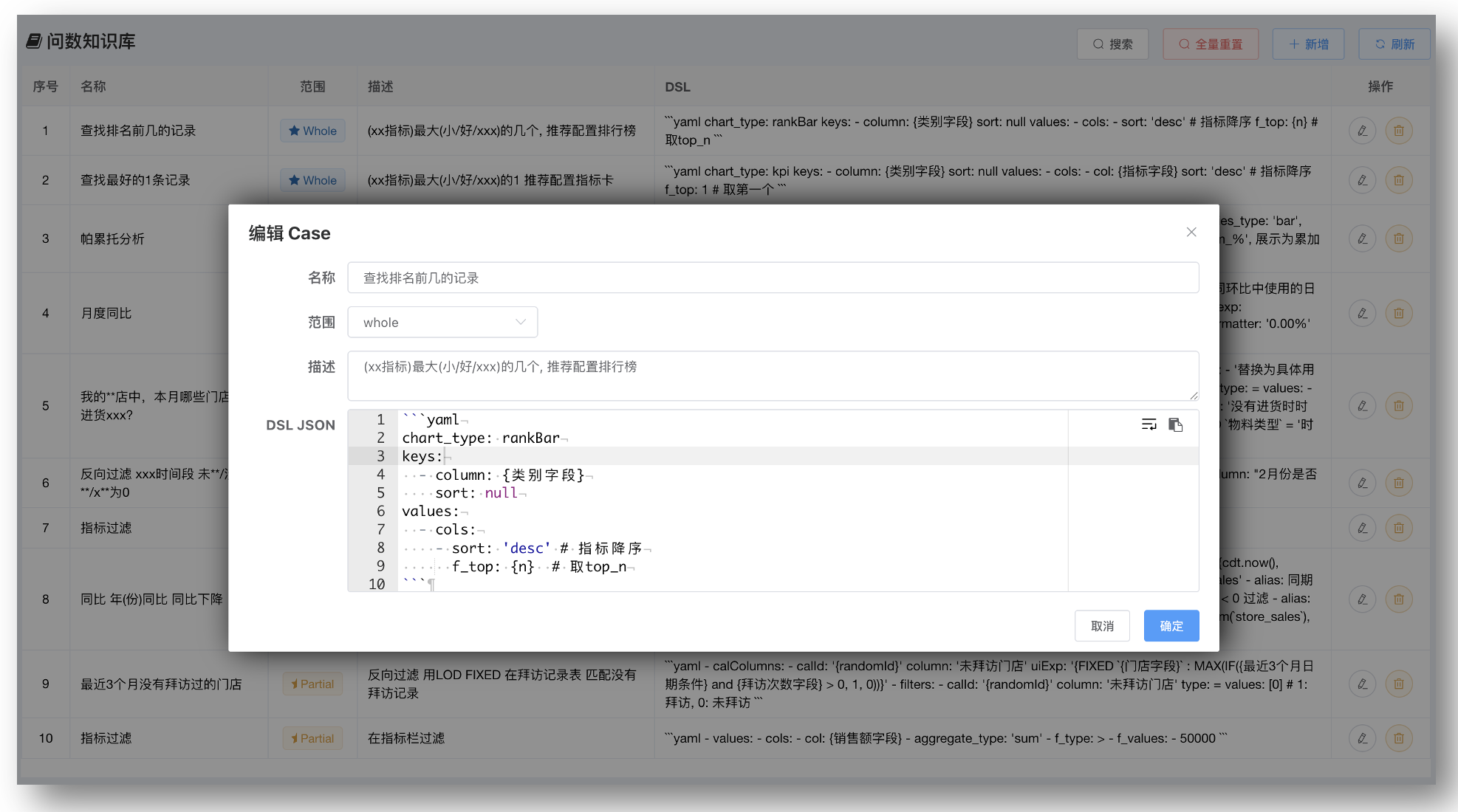The image size is (1458, 812).
Task: Close the 编辑 Case dialog
Action: [1191, 232]
